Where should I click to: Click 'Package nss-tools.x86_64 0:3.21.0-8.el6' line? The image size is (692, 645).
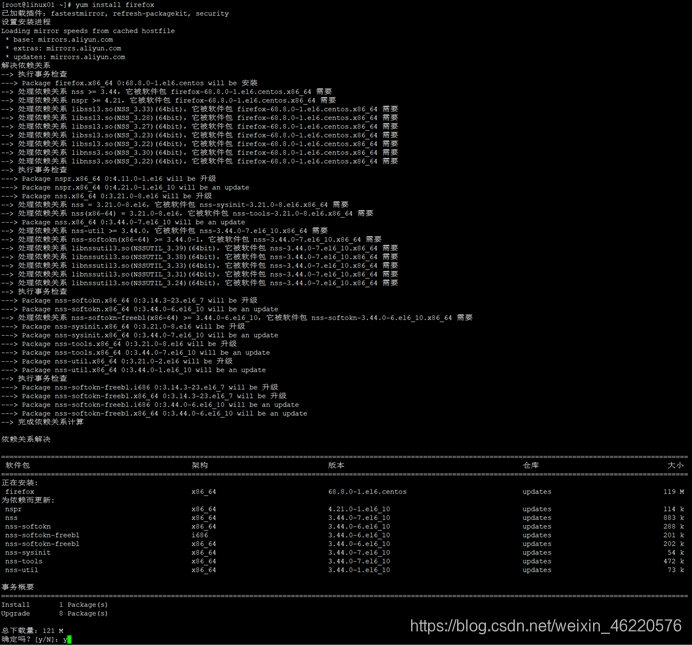click(x=119, y=344)
